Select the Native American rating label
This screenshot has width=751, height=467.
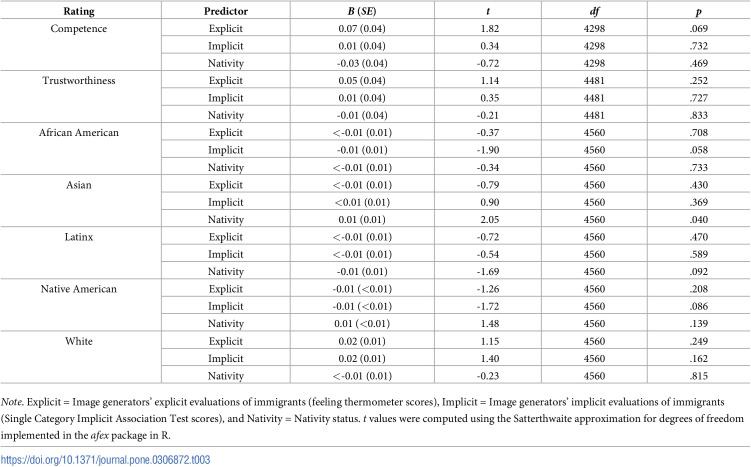79,289
